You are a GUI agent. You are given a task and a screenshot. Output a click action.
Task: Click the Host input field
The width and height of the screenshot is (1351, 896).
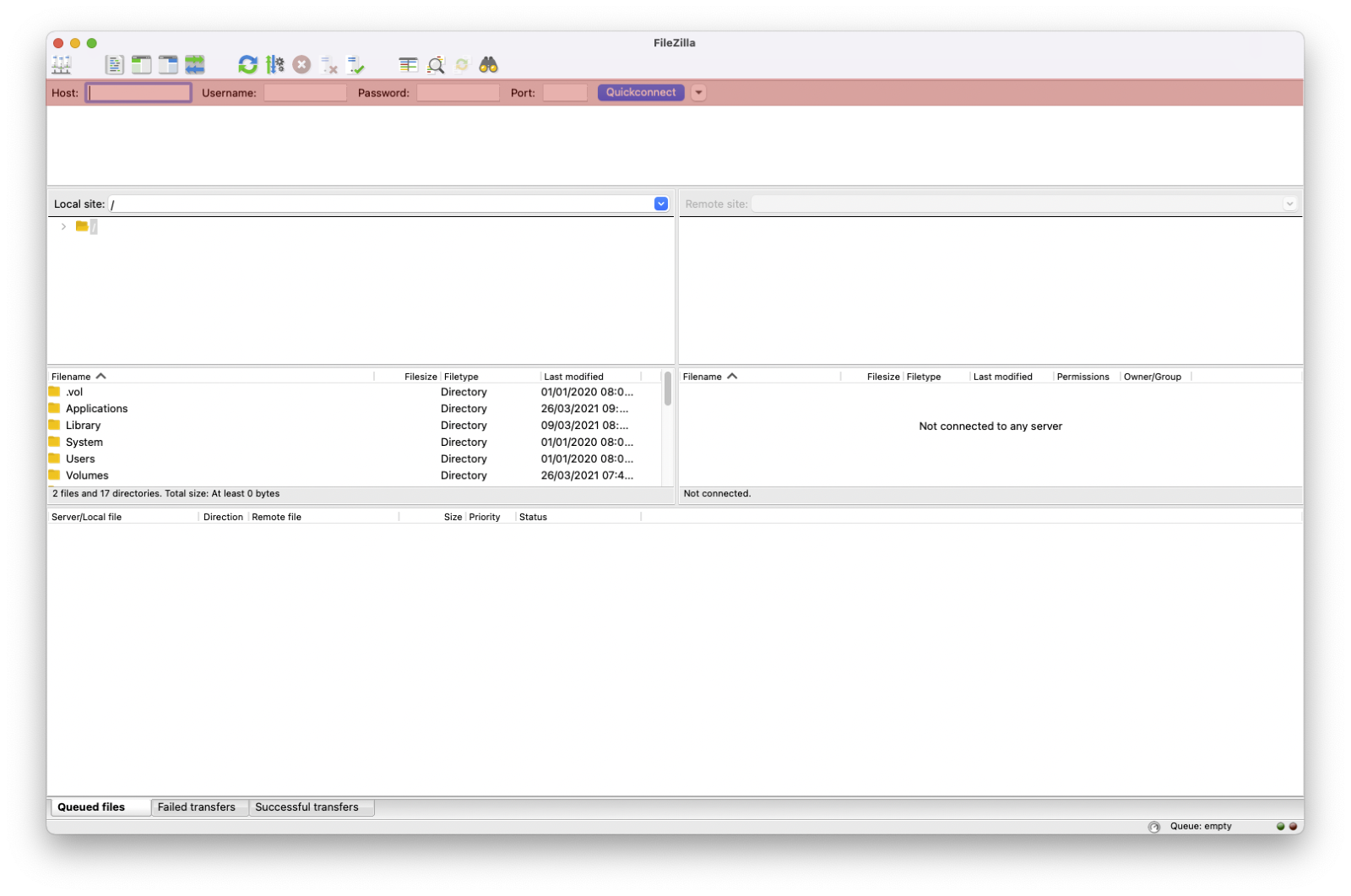pyautogui.click(x=139, y=93)
